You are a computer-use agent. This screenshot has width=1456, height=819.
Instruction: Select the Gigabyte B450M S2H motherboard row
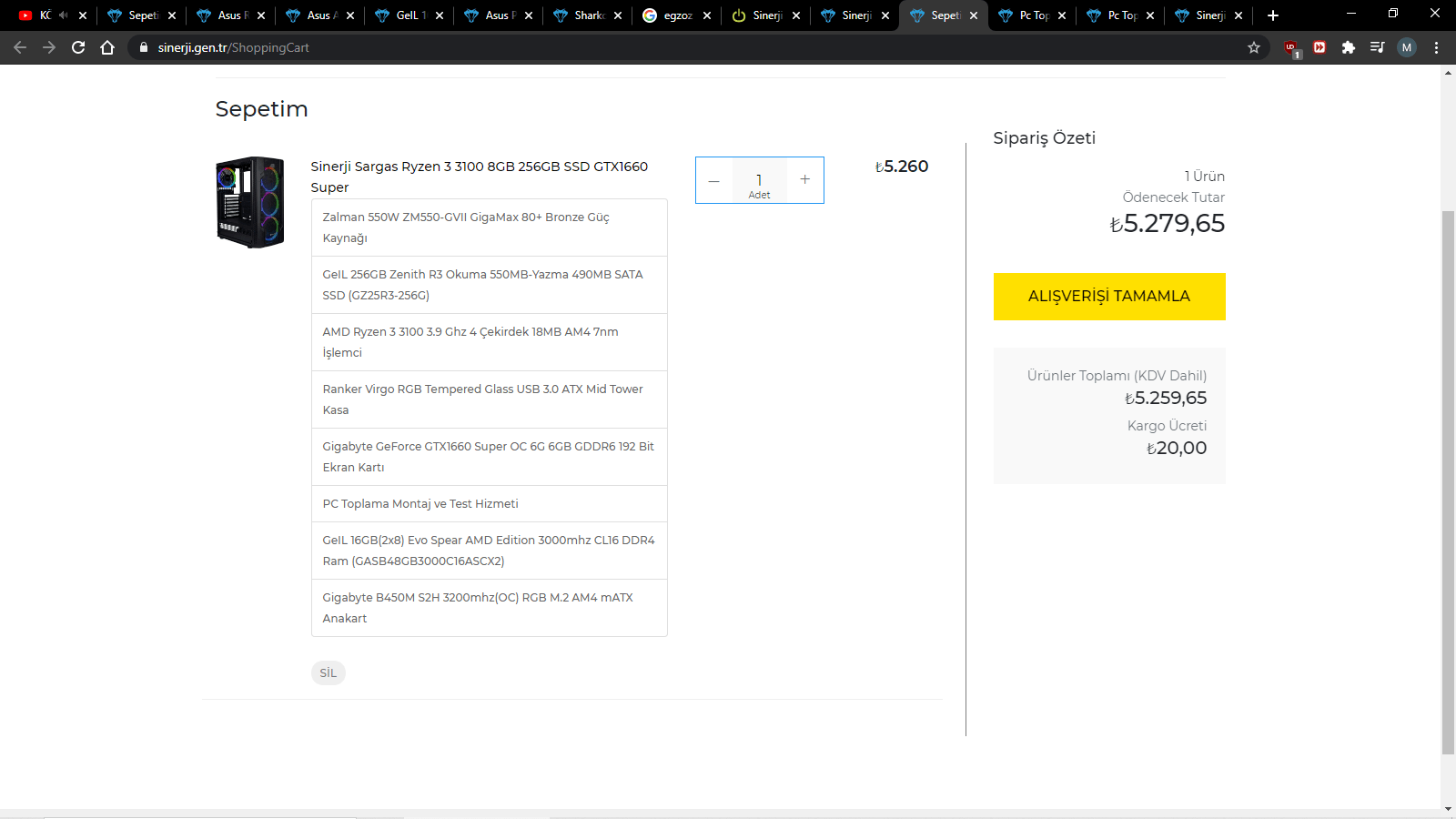490,608
